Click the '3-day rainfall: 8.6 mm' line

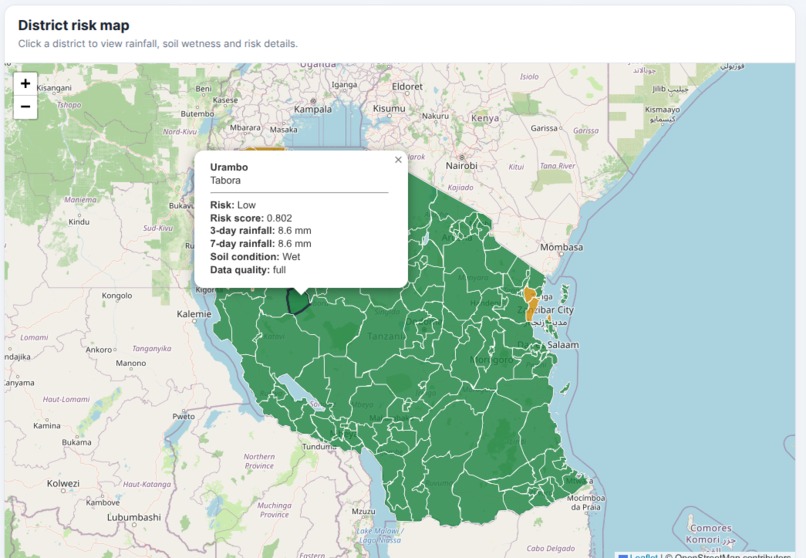(261, 231)
